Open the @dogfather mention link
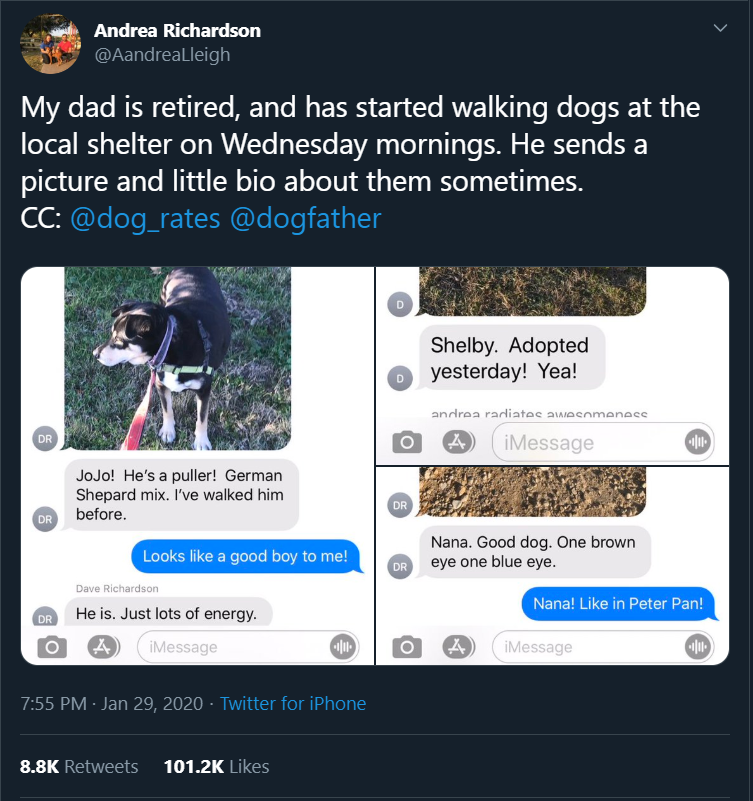 pos(306,218)
